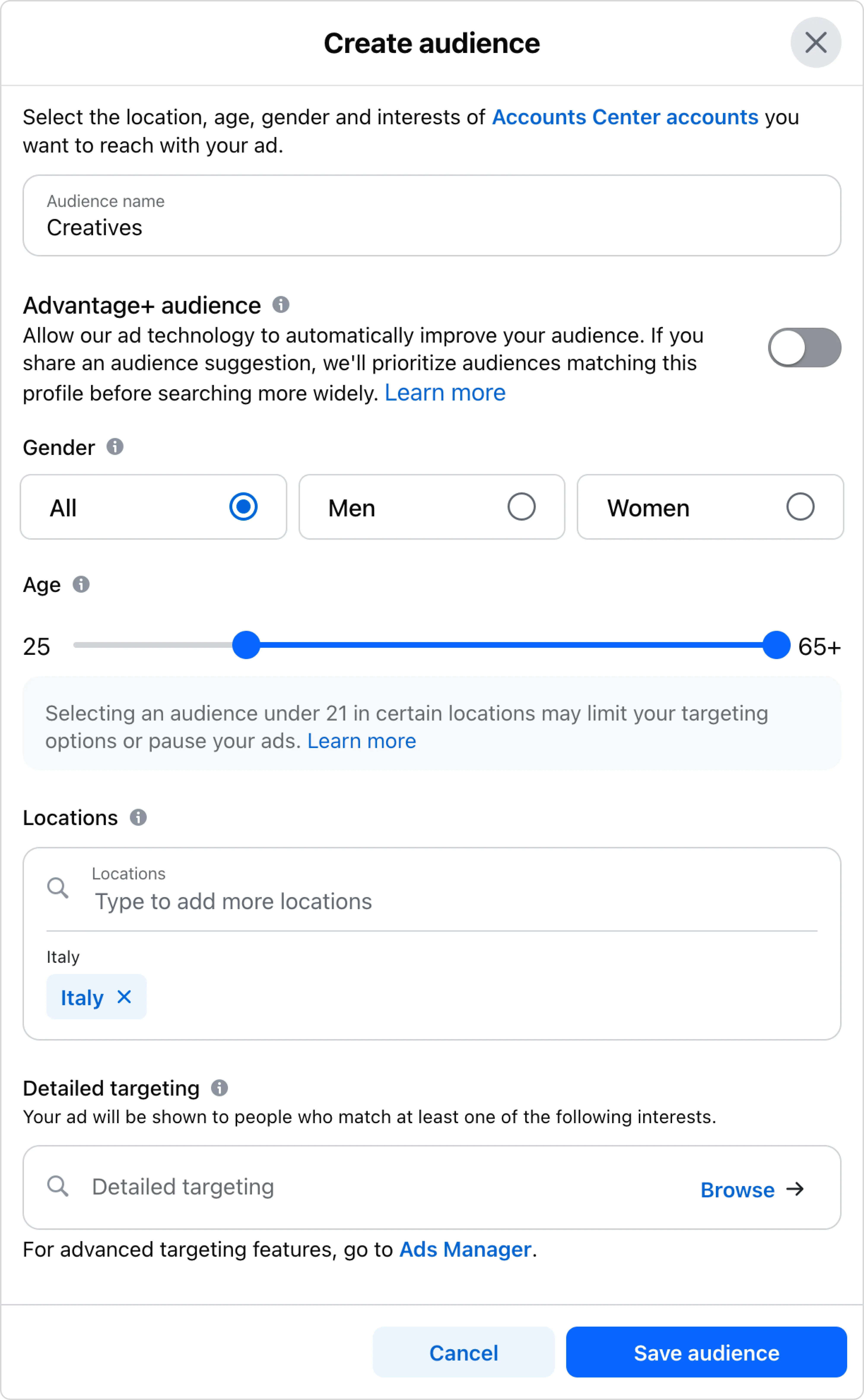Click the Advantage+ audience info icon
864x1400 pixels.
point(281,305)
